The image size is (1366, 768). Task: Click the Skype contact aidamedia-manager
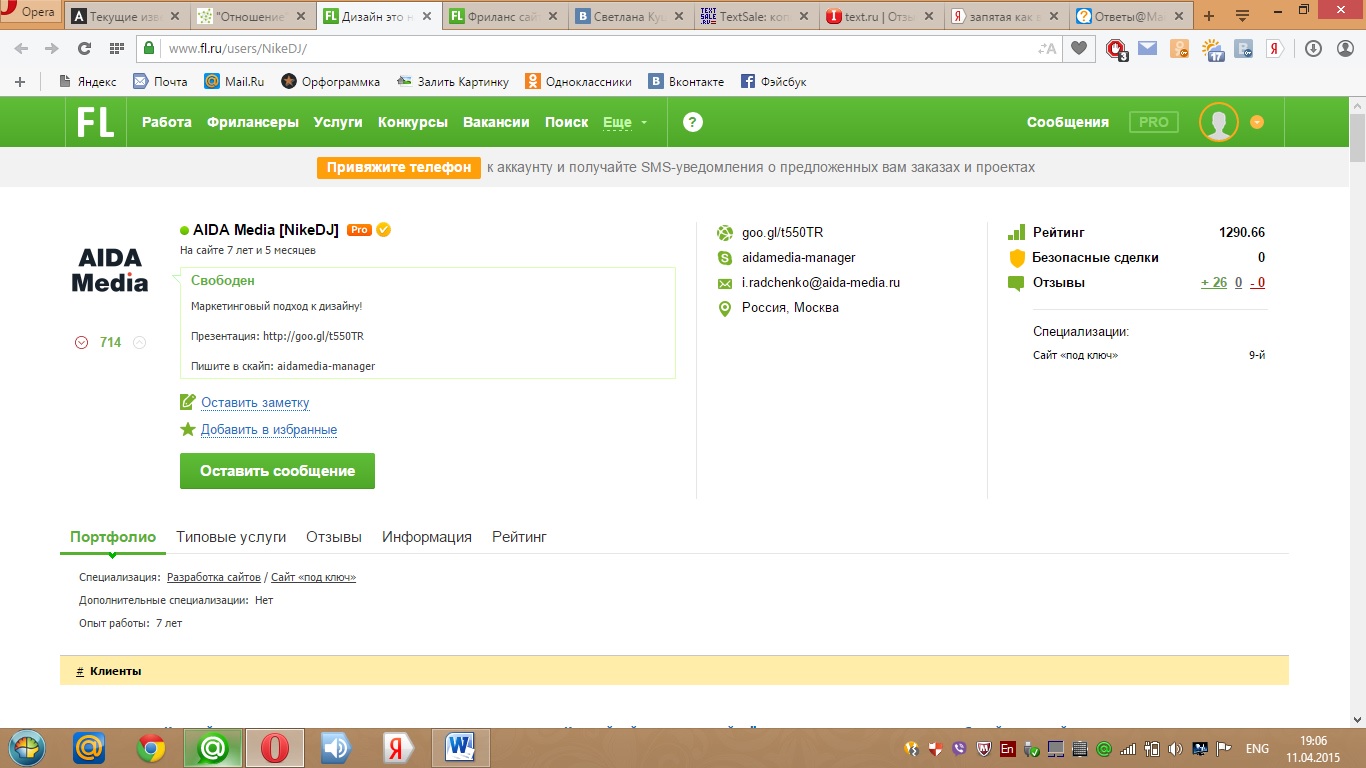tap(799, 258)
